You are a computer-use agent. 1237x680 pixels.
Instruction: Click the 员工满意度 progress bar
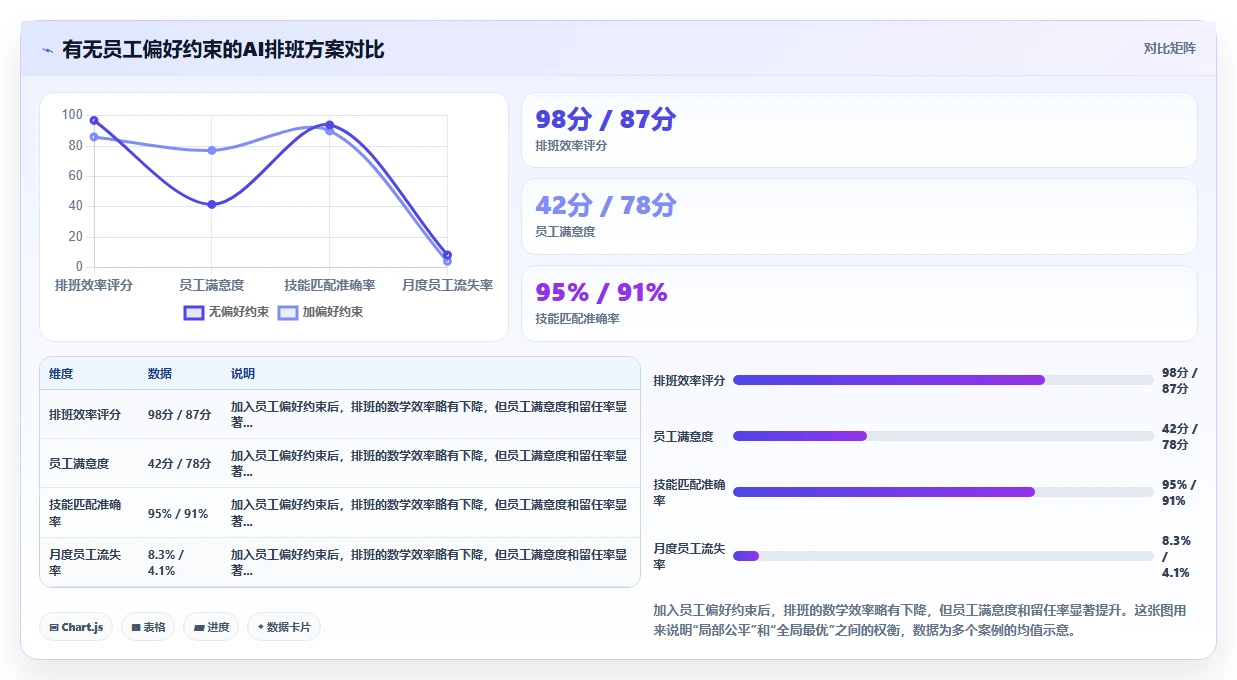[x=943, y=436]
